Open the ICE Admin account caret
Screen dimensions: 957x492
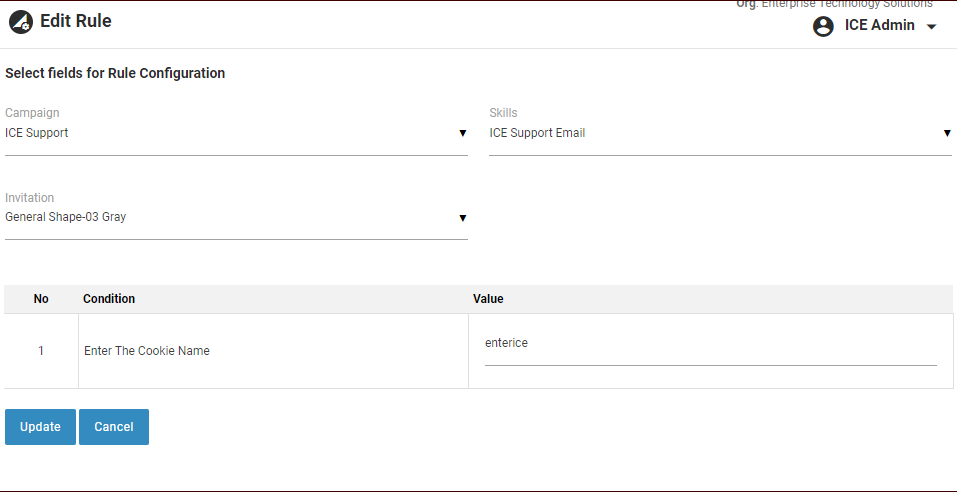coord(931,27)
